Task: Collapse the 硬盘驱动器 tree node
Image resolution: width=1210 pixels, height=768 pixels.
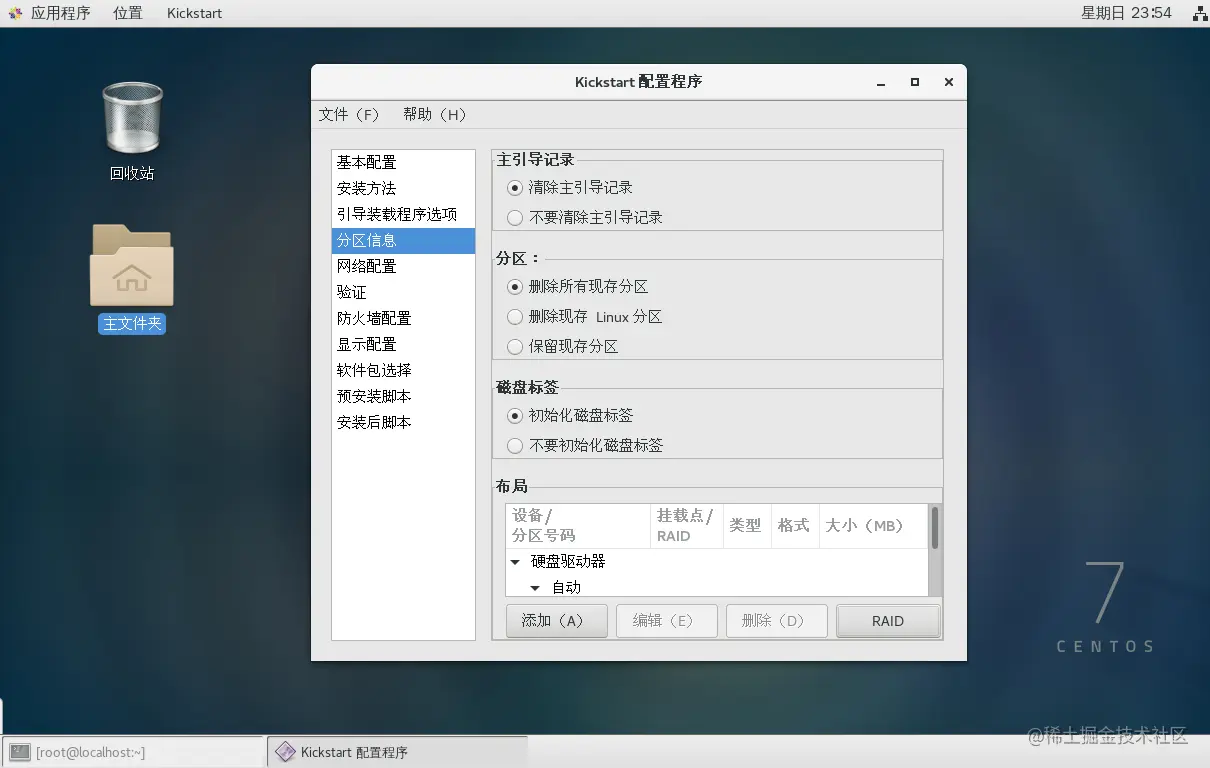Action: 515,562
